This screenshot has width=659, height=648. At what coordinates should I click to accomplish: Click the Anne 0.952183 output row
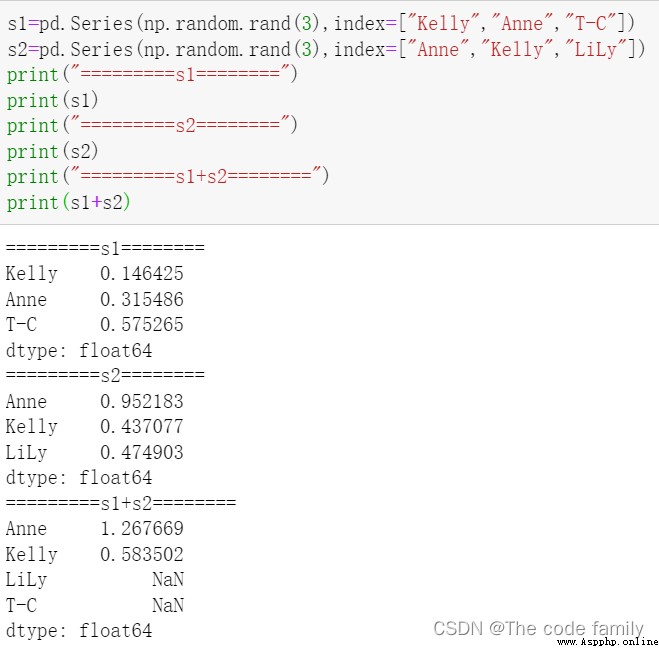click(94, 401)
